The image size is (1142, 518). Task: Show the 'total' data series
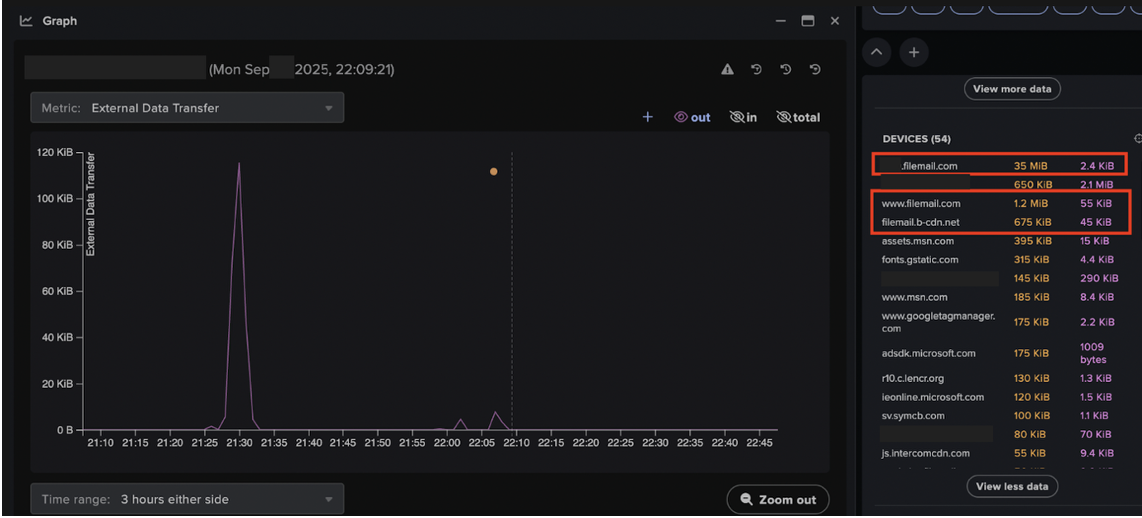coord(798,117)
